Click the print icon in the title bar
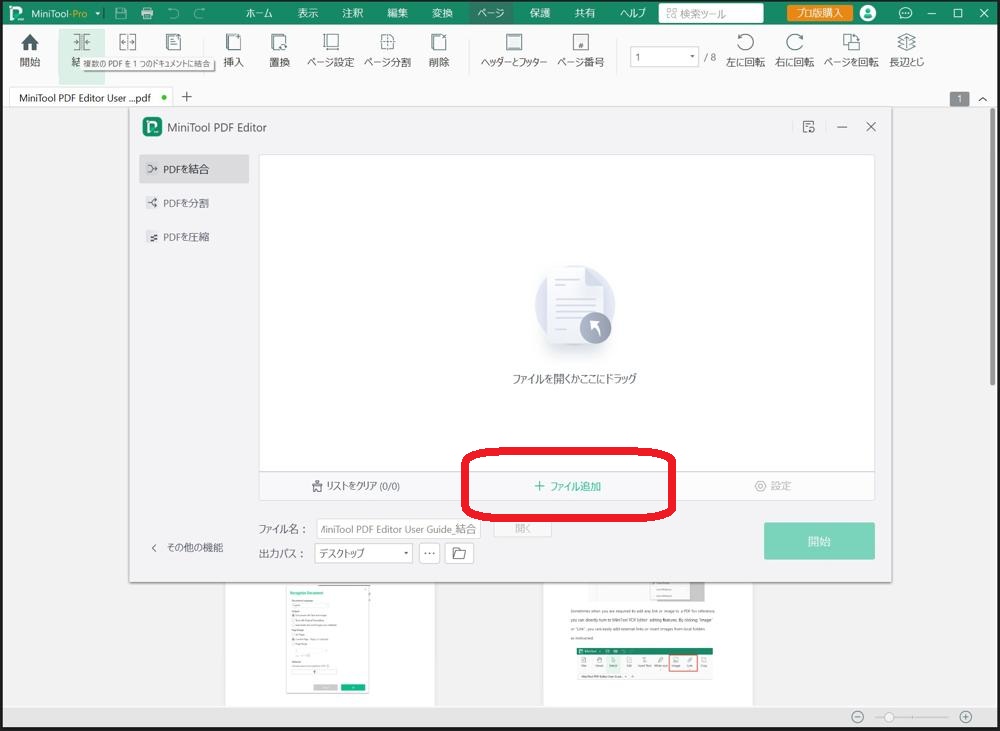The width and height of the screenshot is (1000, 731). (x=147, y=13)
